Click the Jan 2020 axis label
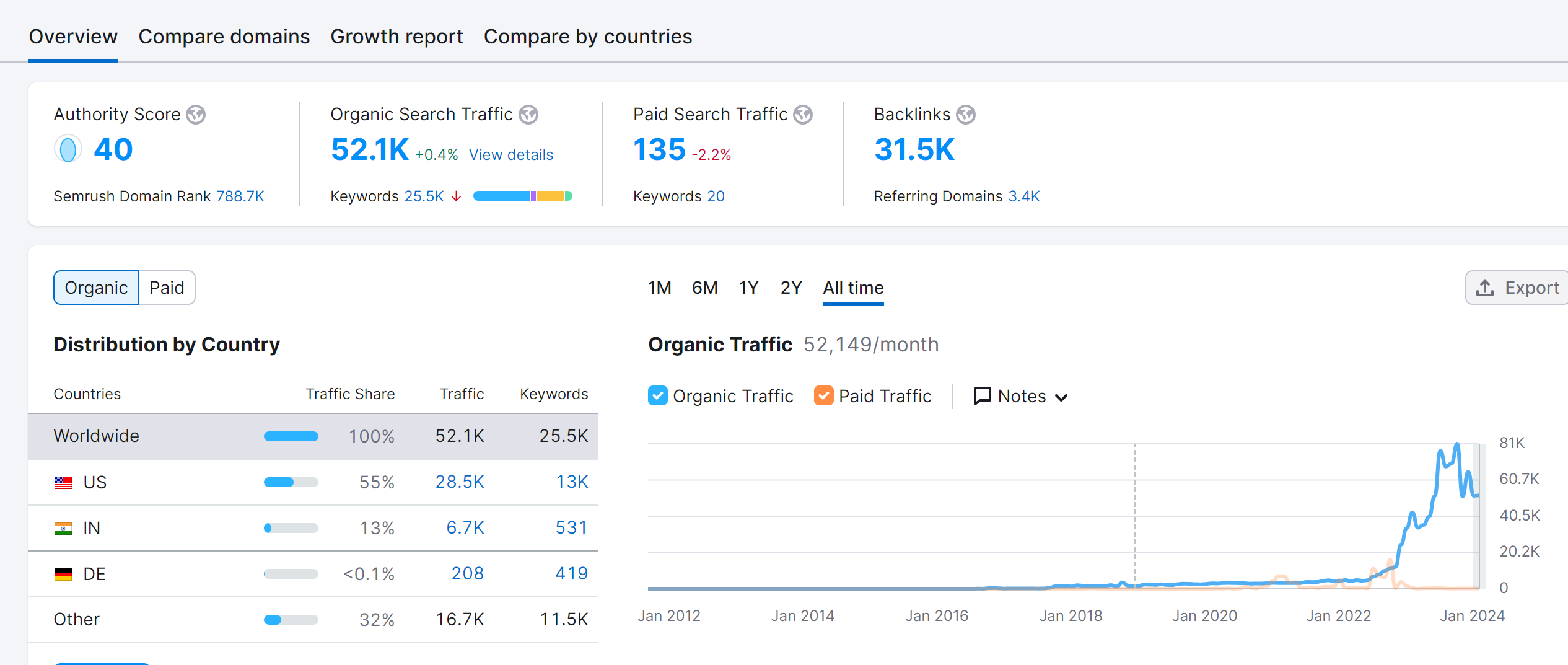This screenshot has height=665, width=1568. 1204,616
